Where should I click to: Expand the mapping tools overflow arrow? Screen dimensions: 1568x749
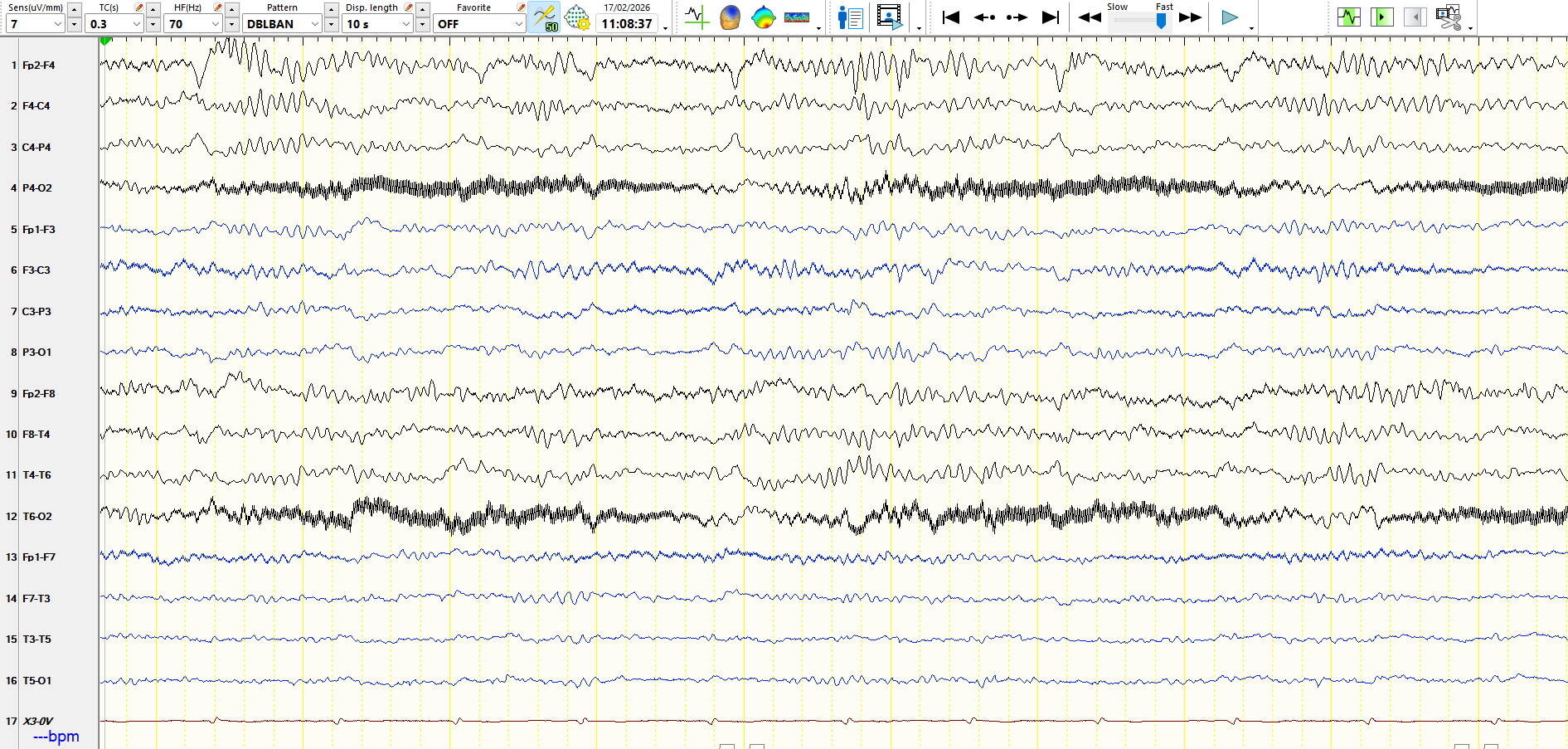pyautogui.click(x=819, y=28)
